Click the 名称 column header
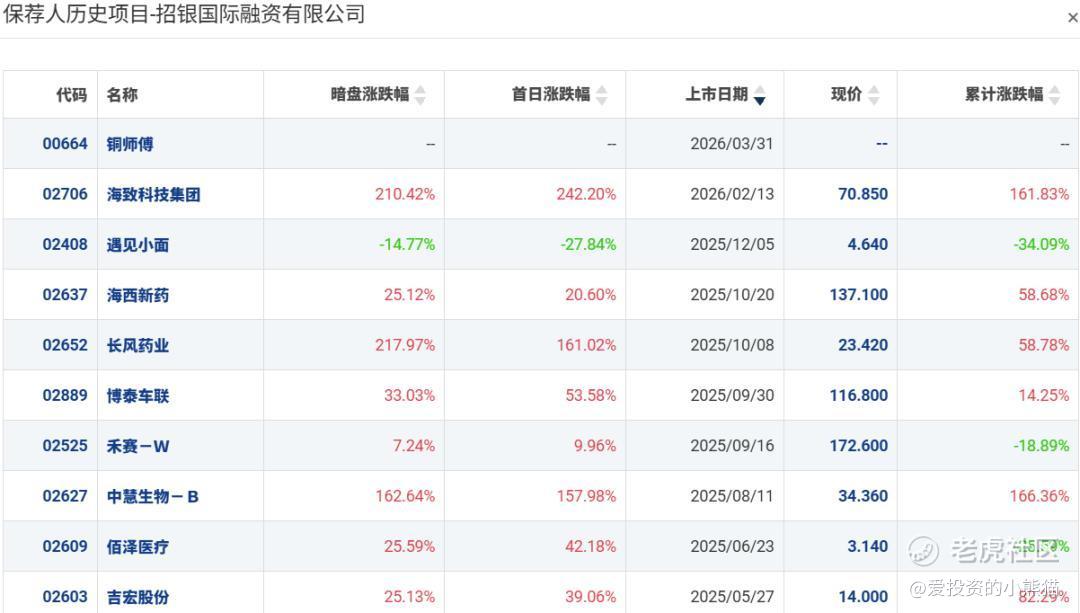Image resolution: width=1080 pixels, height=613 pixels. (122, 94)
